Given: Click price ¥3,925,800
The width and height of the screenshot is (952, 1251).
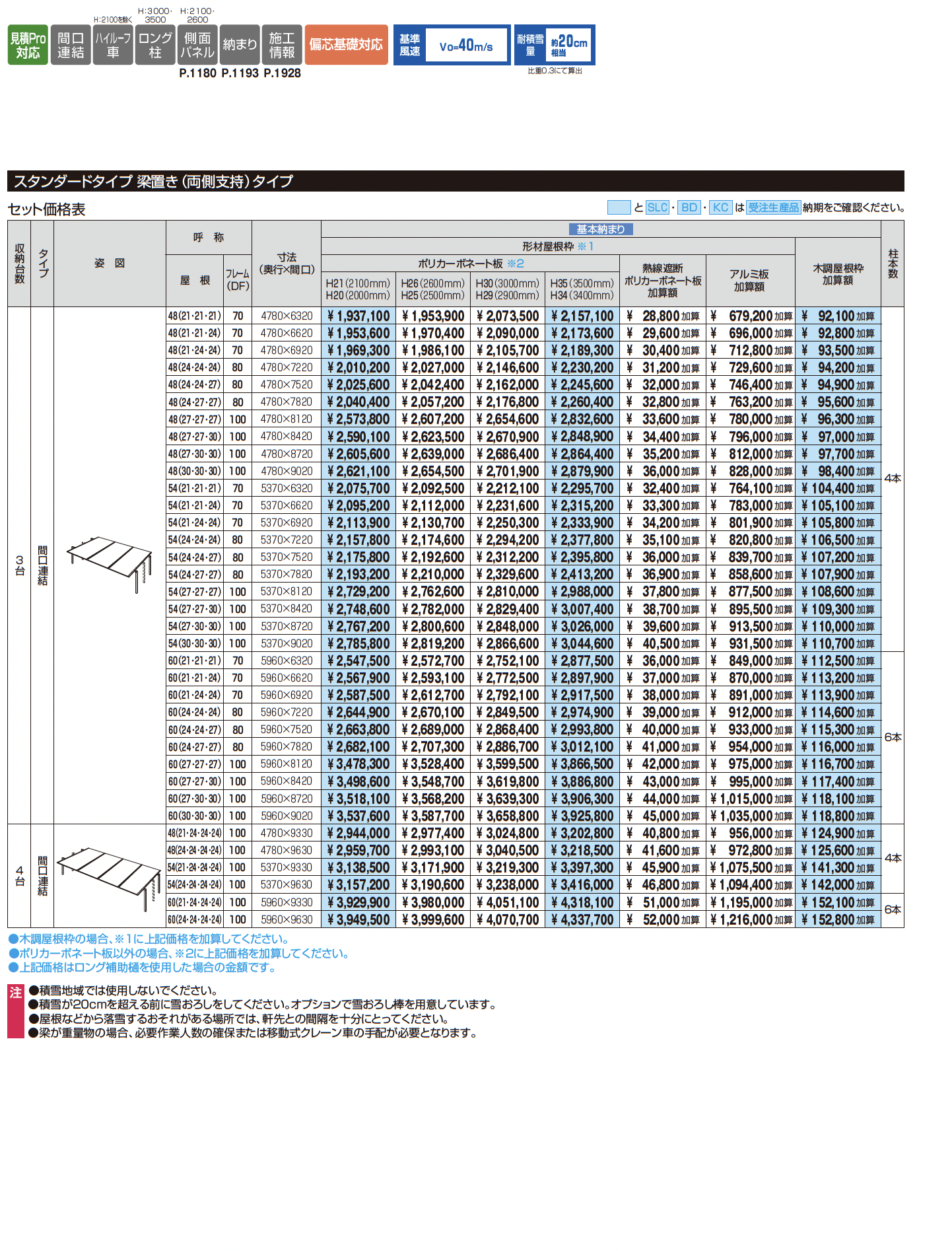Looking at the screenshot, I should (x=582, y=816).
